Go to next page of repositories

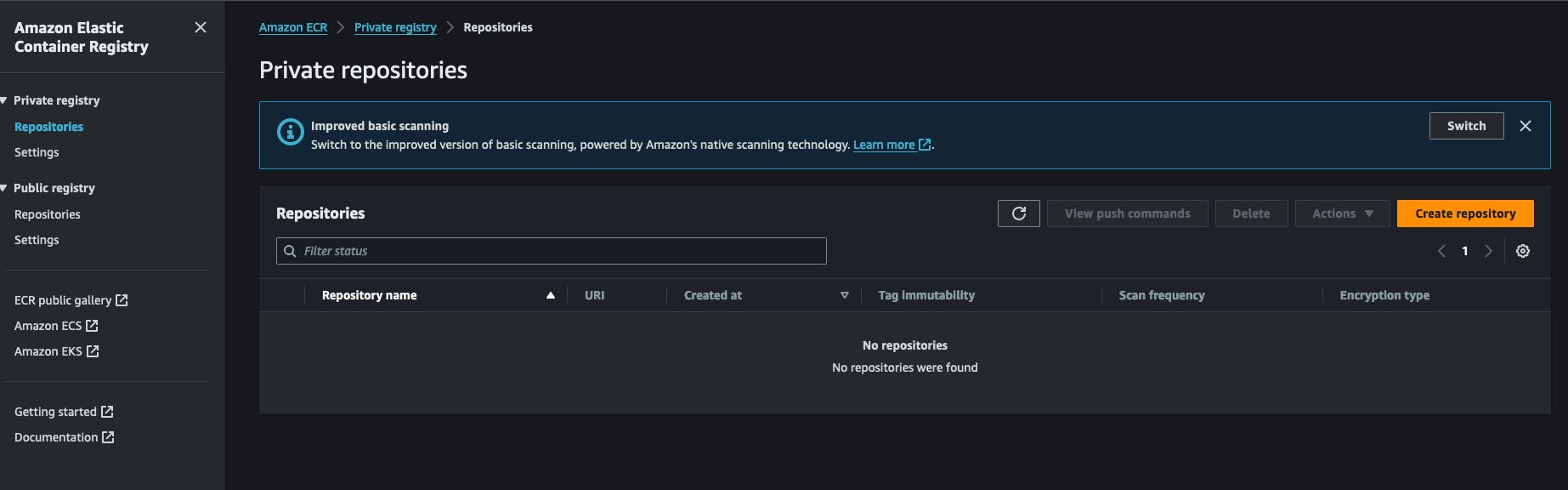(1488, 251)
